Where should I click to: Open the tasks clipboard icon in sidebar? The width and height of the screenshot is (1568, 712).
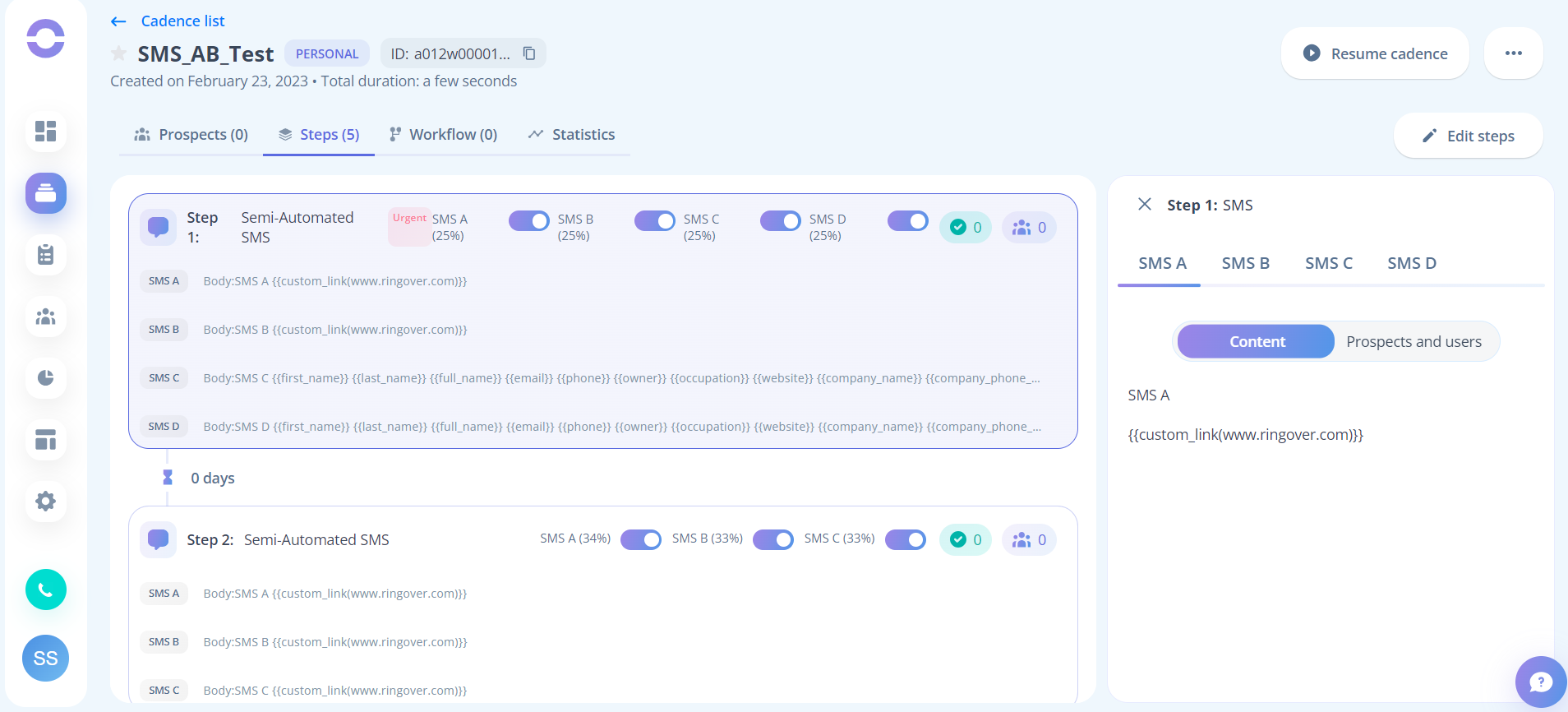(x=46, y=255)
